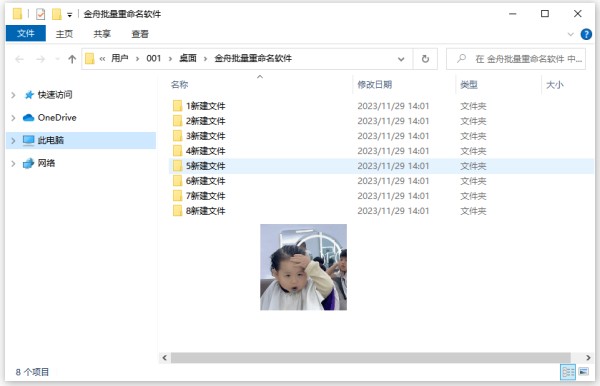Image resolution: width=600 pixels, height=386 pixels.
Task: Click the 文件夹 type cell of 7新建文件 row
Action: tap(473, 196)
